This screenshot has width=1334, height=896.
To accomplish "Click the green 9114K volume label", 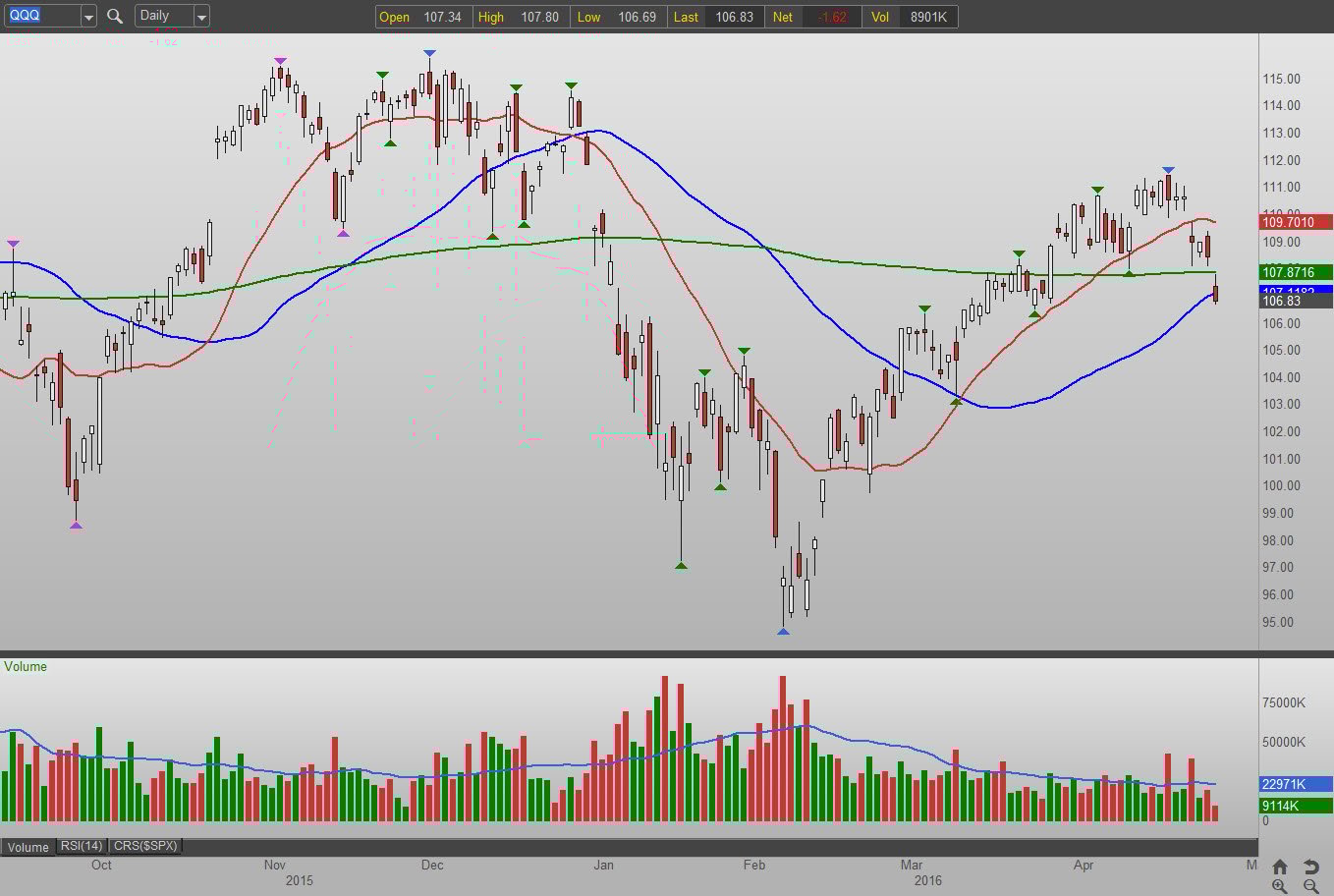I will click(1296, 806).
